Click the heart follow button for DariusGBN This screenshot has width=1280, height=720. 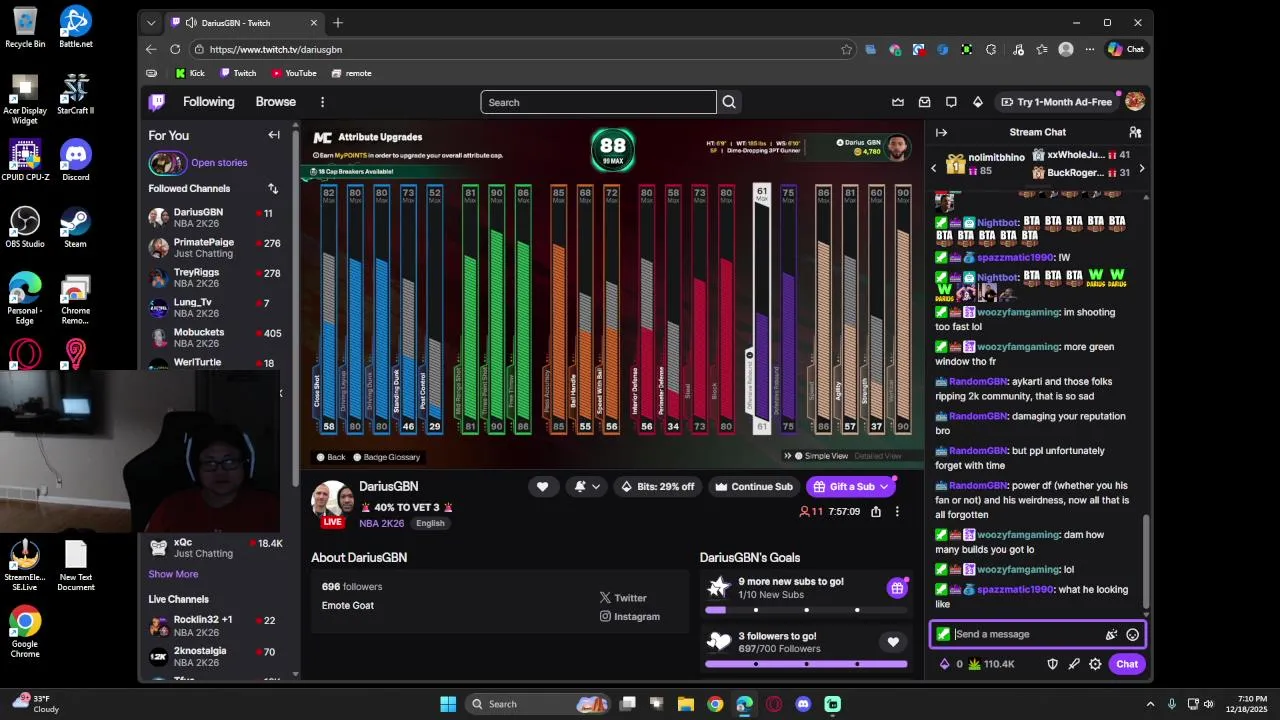coord(542,487)
